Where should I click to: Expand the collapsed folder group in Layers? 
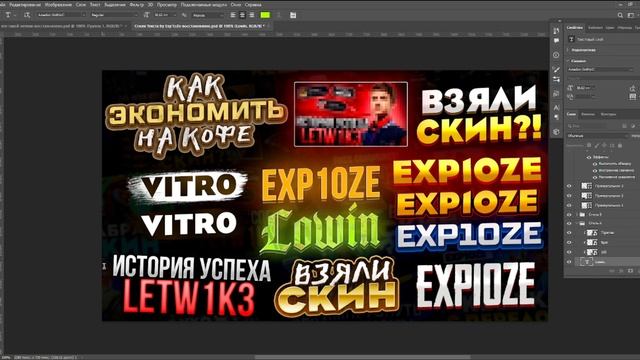[x=578, y=215]
